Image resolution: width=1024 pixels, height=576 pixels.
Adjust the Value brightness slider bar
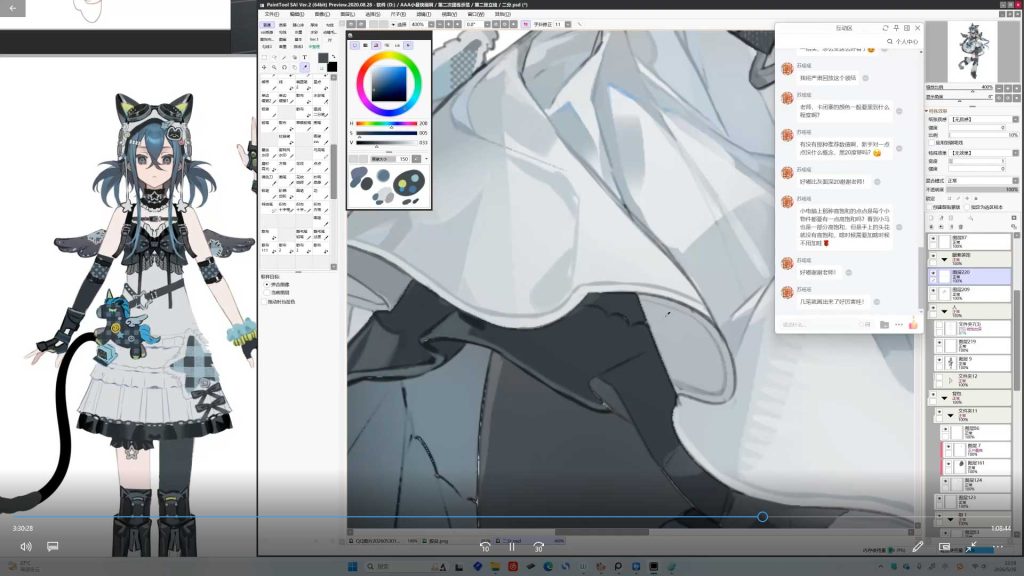(x=387, y=142)
